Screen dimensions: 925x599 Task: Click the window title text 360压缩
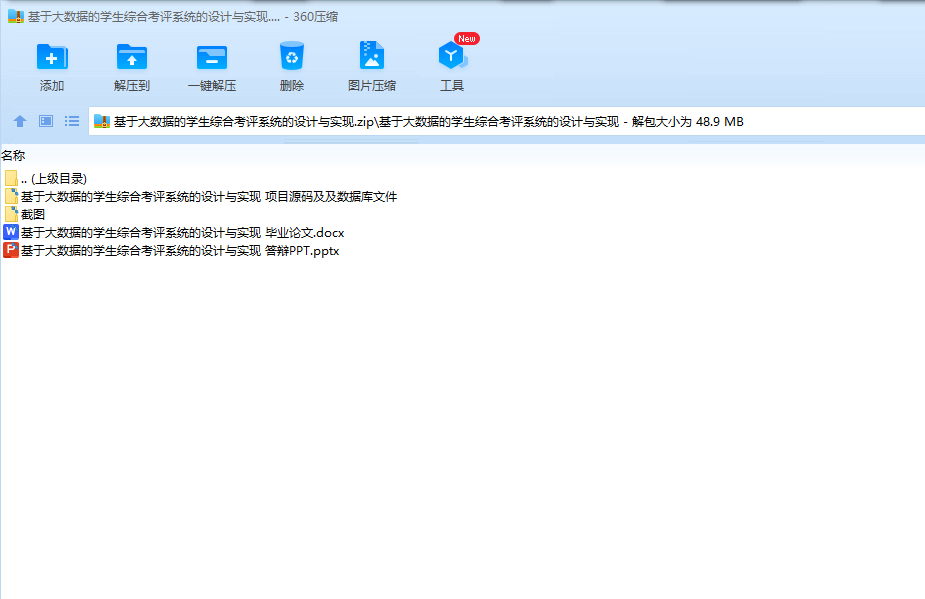[316, 17]
